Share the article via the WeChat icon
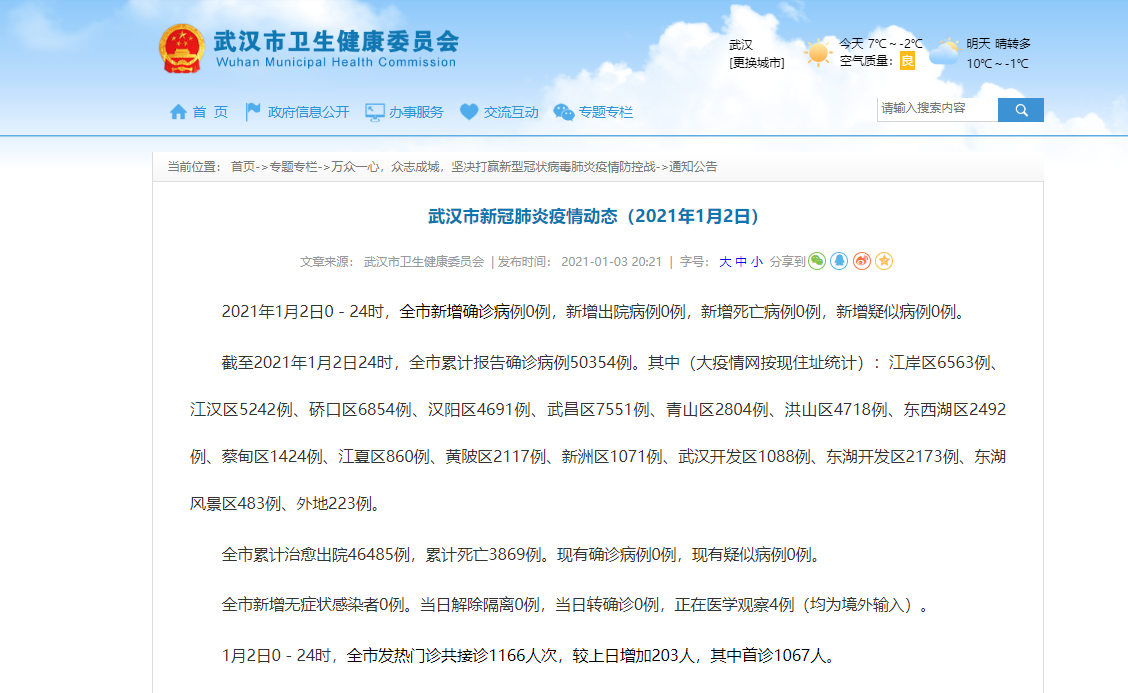 [x=817, y=261]
